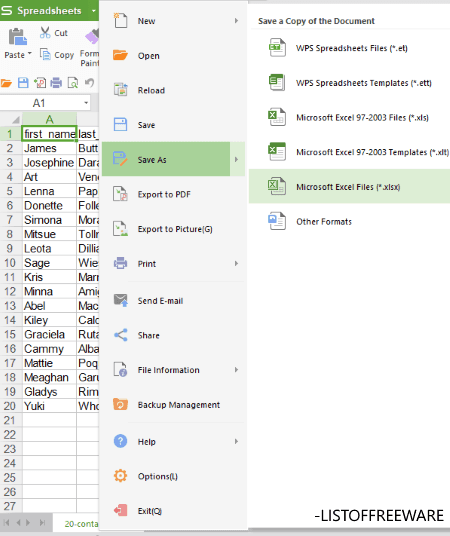Expand the Help submenu arrow
This screenshot has height=536, width=450.
pyautogui.click(x=236, y=441)
